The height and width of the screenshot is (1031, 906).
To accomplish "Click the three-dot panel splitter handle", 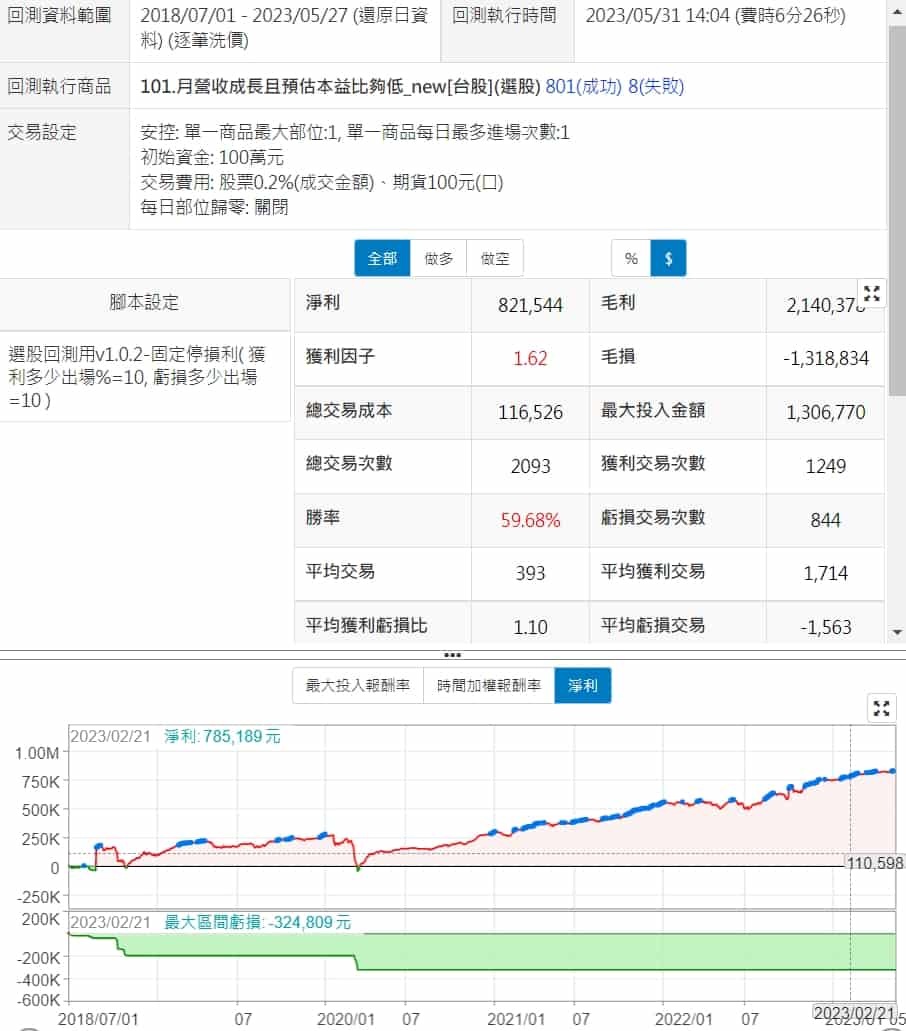I will [452, 655].
